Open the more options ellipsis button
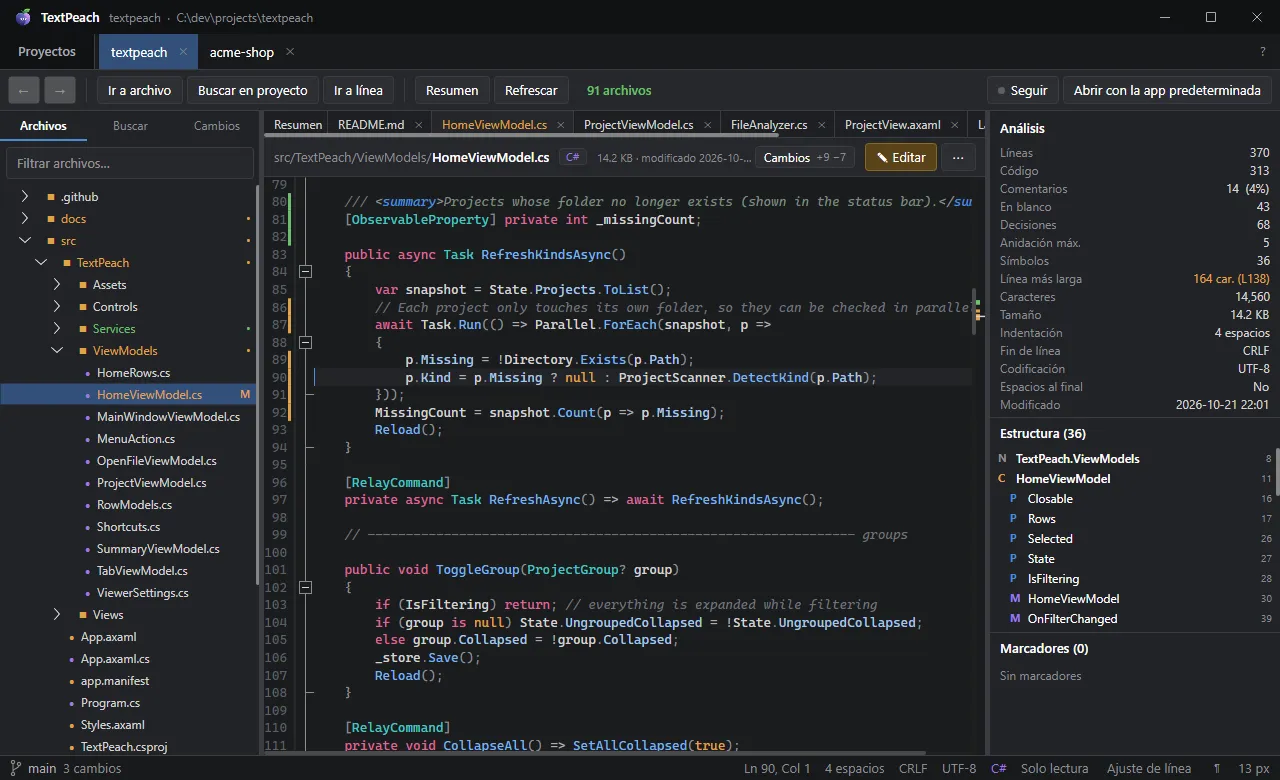The width and height of the screenshot is (1280, 780). (958, 157)
